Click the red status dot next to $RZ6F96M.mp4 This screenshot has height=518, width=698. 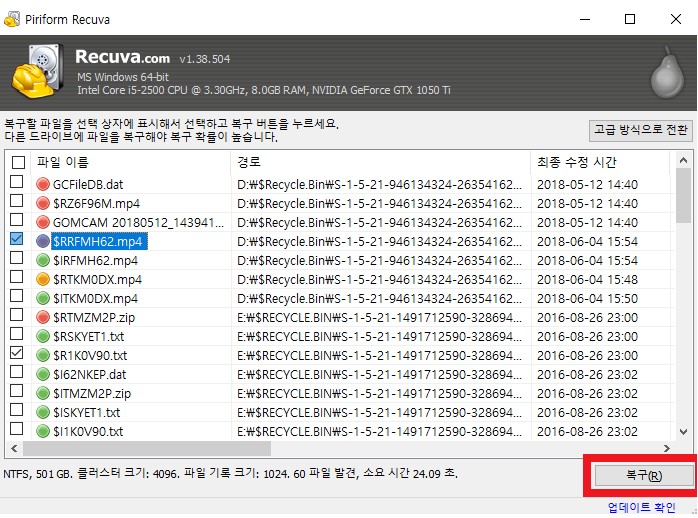pyautogui.click(x=43, y=203)
